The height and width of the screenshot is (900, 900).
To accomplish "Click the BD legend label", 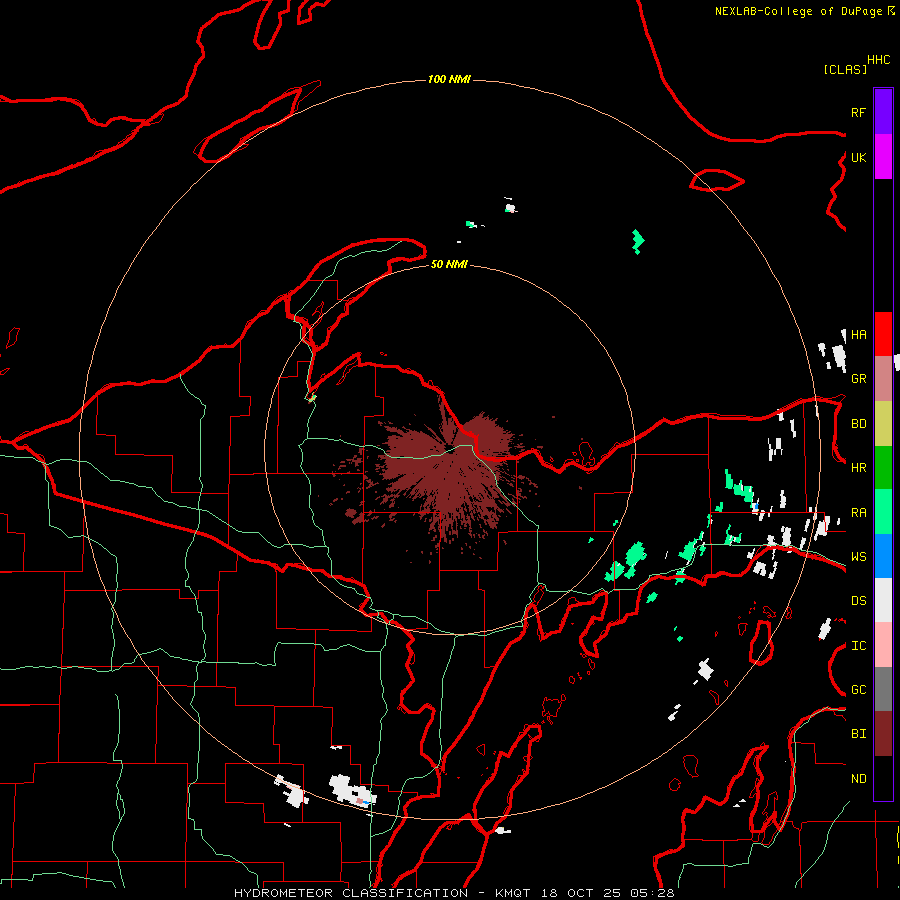I will point(858,424).
